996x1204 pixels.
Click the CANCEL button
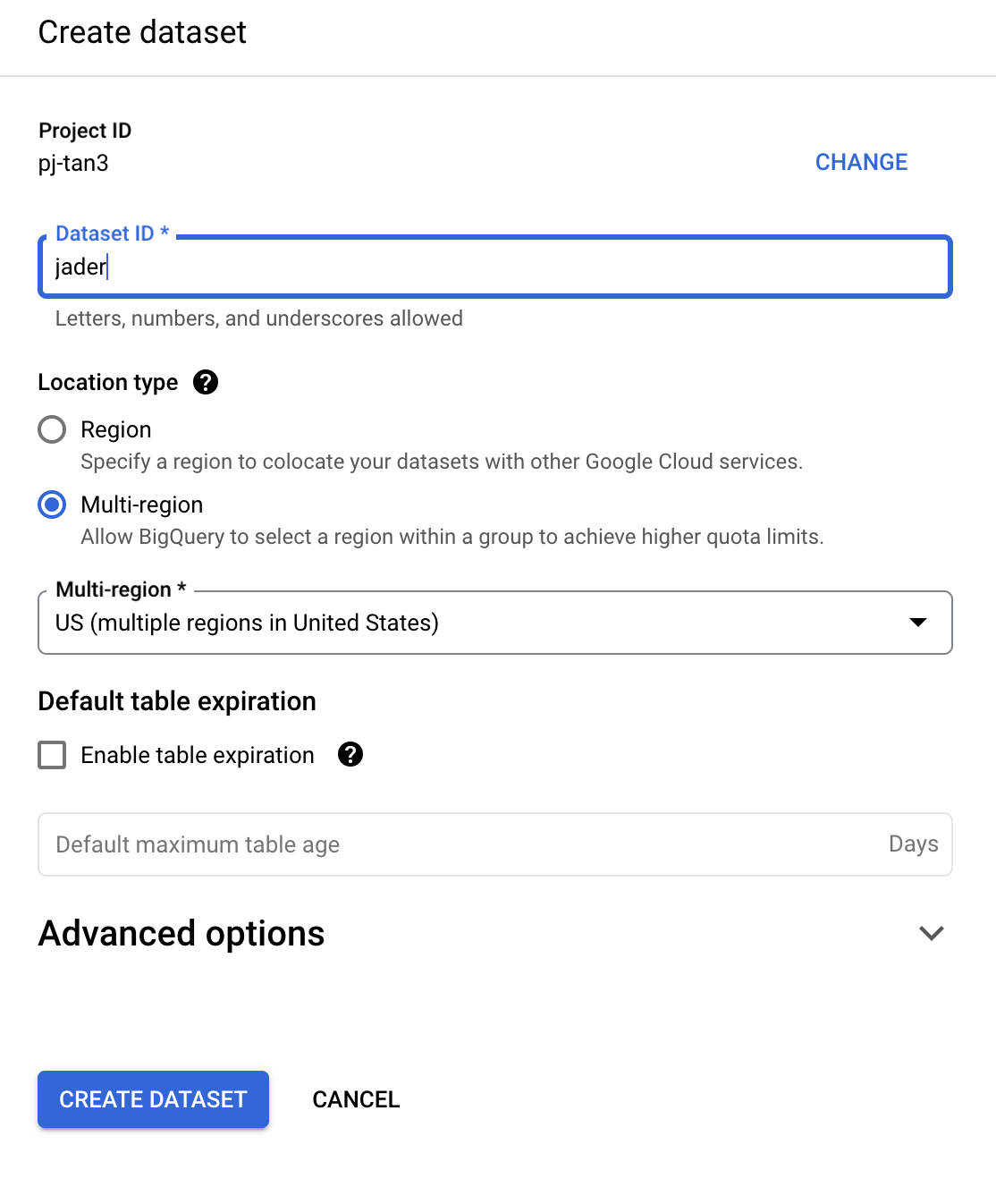pos(356,1099)
